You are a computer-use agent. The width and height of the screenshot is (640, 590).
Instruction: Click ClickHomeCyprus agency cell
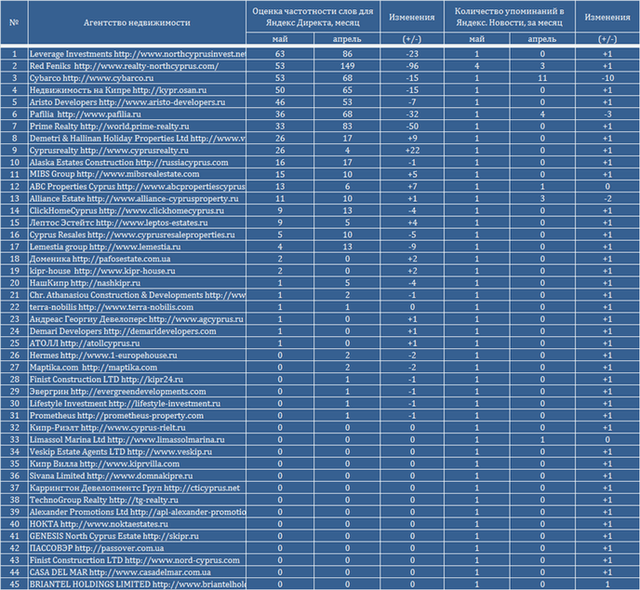[137, 211]
